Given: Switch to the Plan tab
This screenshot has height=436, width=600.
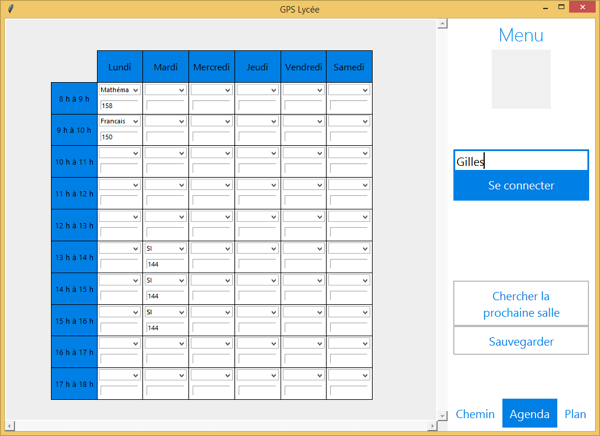Looking at the screenshot, I should [575, 414].
